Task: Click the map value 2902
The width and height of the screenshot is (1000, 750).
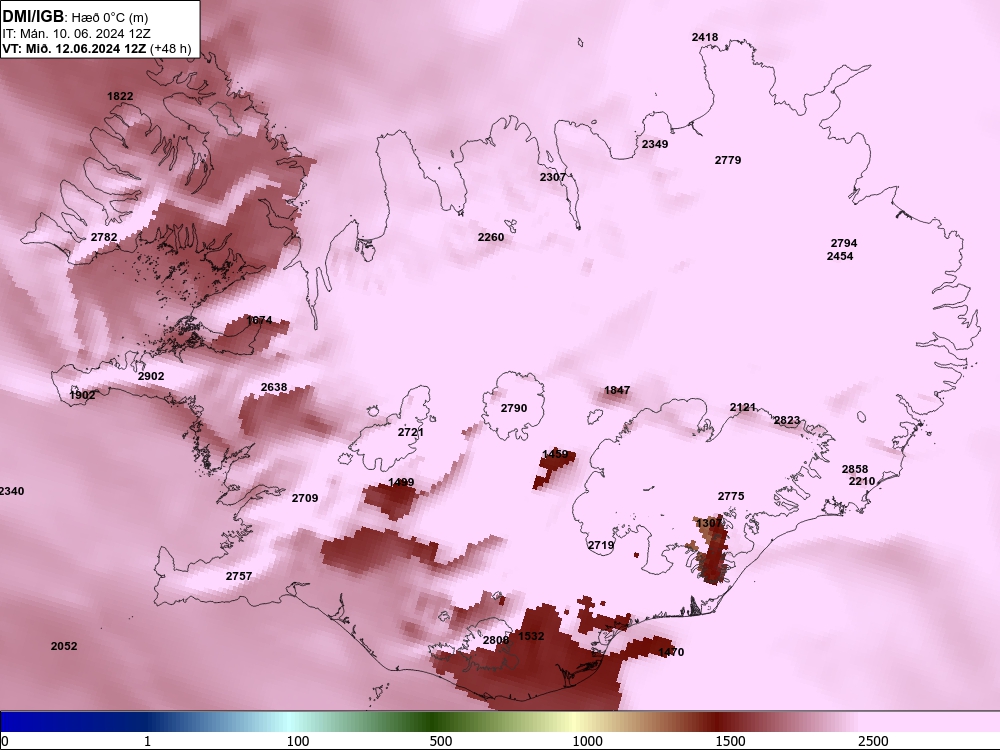Action: click(151, 376)
